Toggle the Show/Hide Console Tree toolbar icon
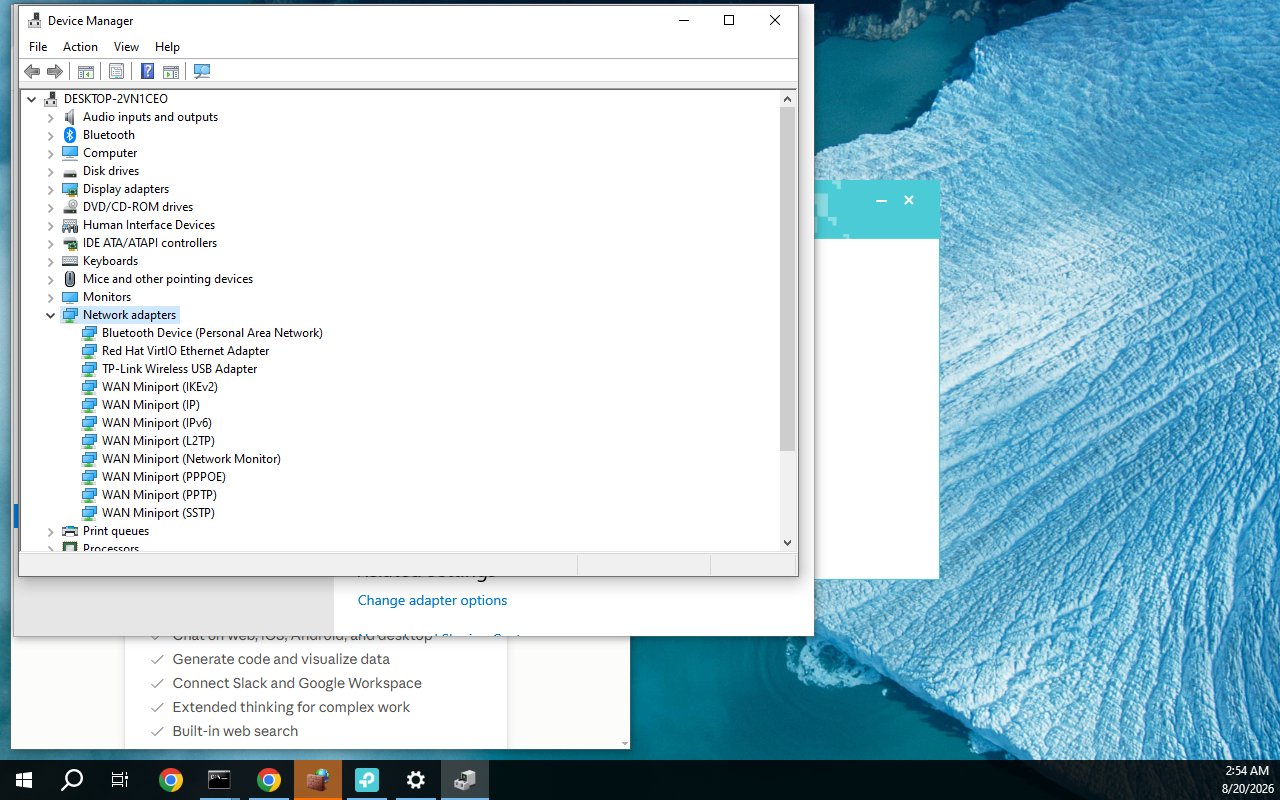The image size is (1280, 800). coord(86,71)
